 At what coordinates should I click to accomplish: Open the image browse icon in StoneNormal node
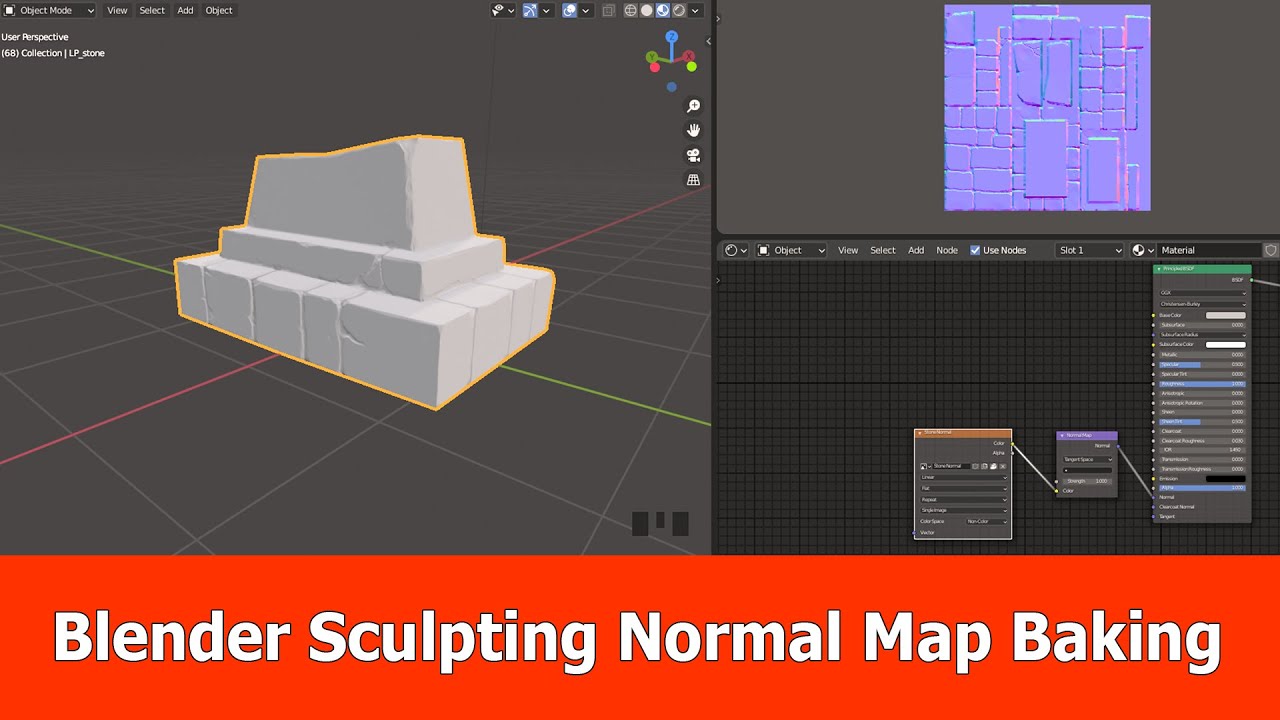925,466
